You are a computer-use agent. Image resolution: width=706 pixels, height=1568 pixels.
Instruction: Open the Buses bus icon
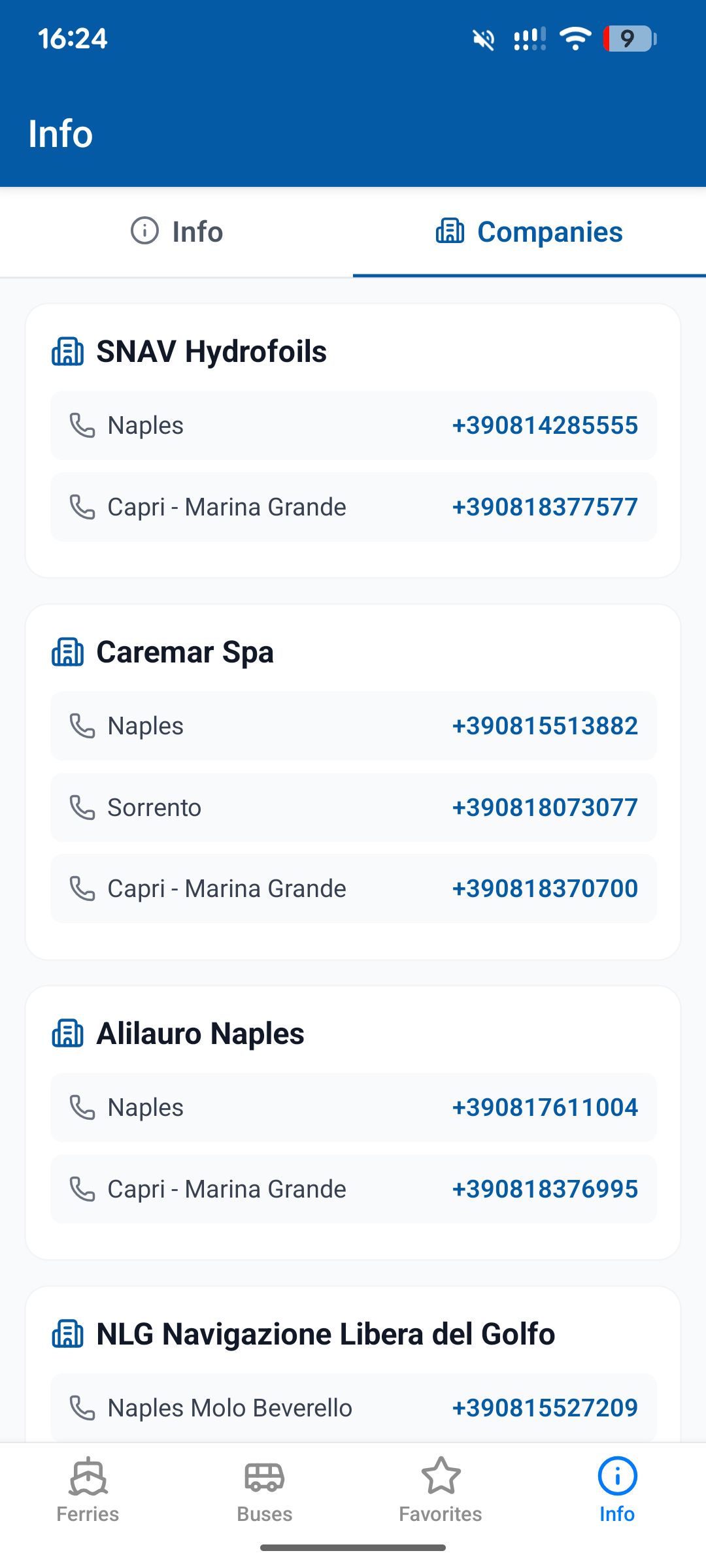[265, 1477]
